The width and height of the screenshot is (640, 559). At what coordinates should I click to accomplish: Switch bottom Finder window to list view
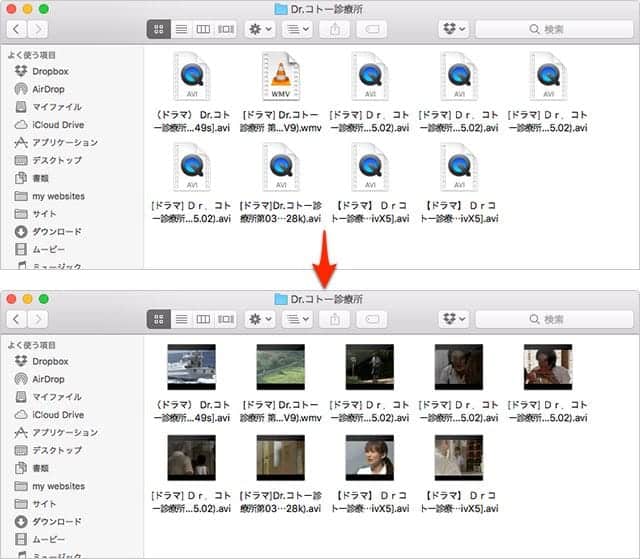[x=181, y=319]
